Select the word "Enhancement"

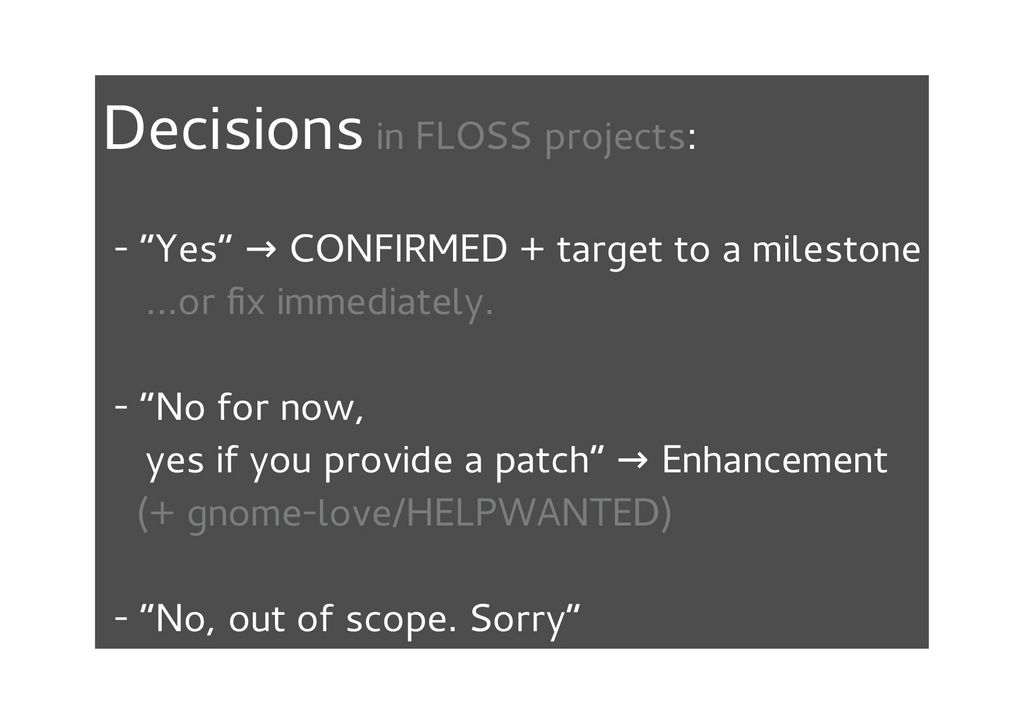pos(775,461)
